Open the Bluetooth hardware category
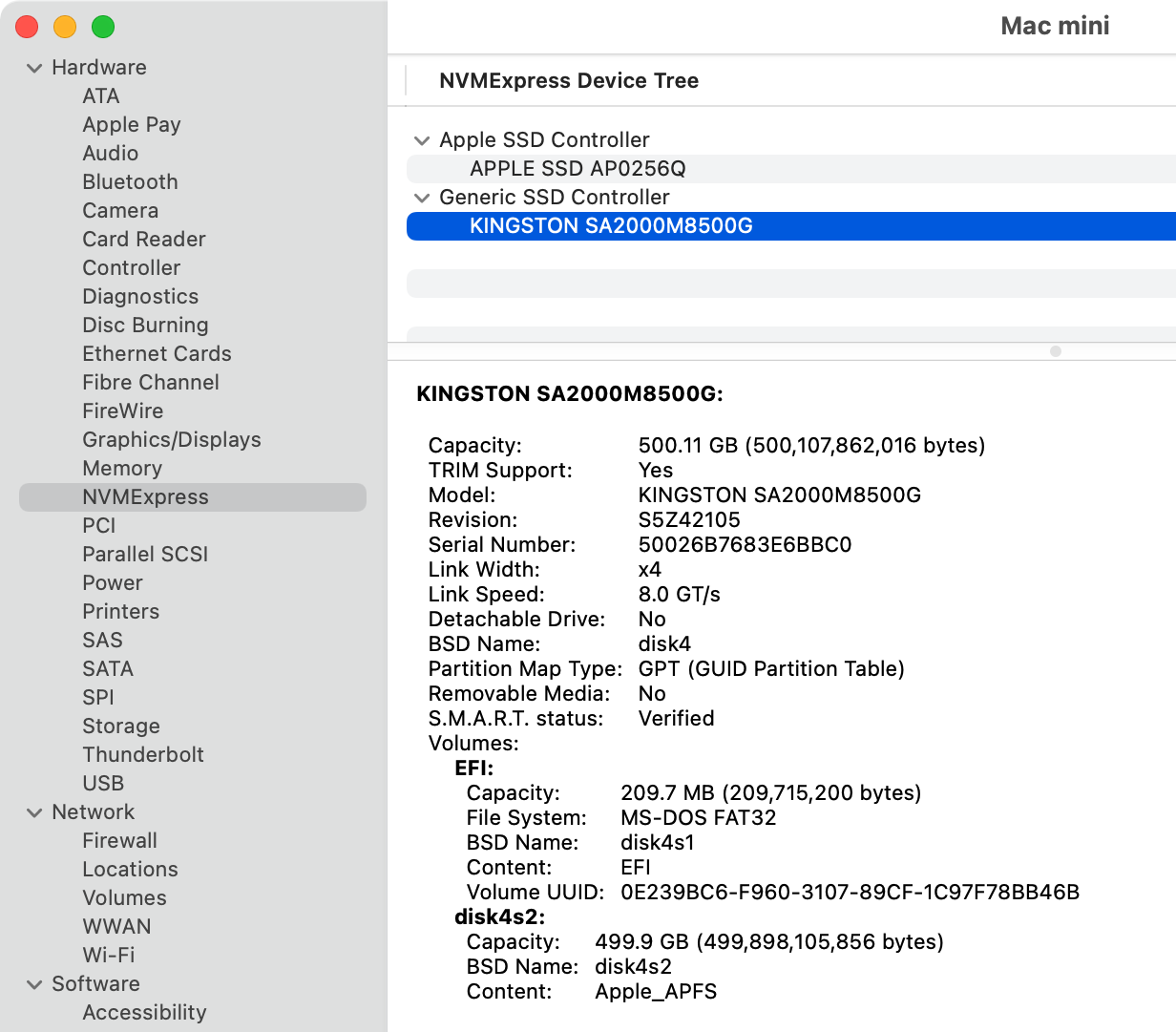The height and width of the screenshot is (1032, 1176). 130,182
